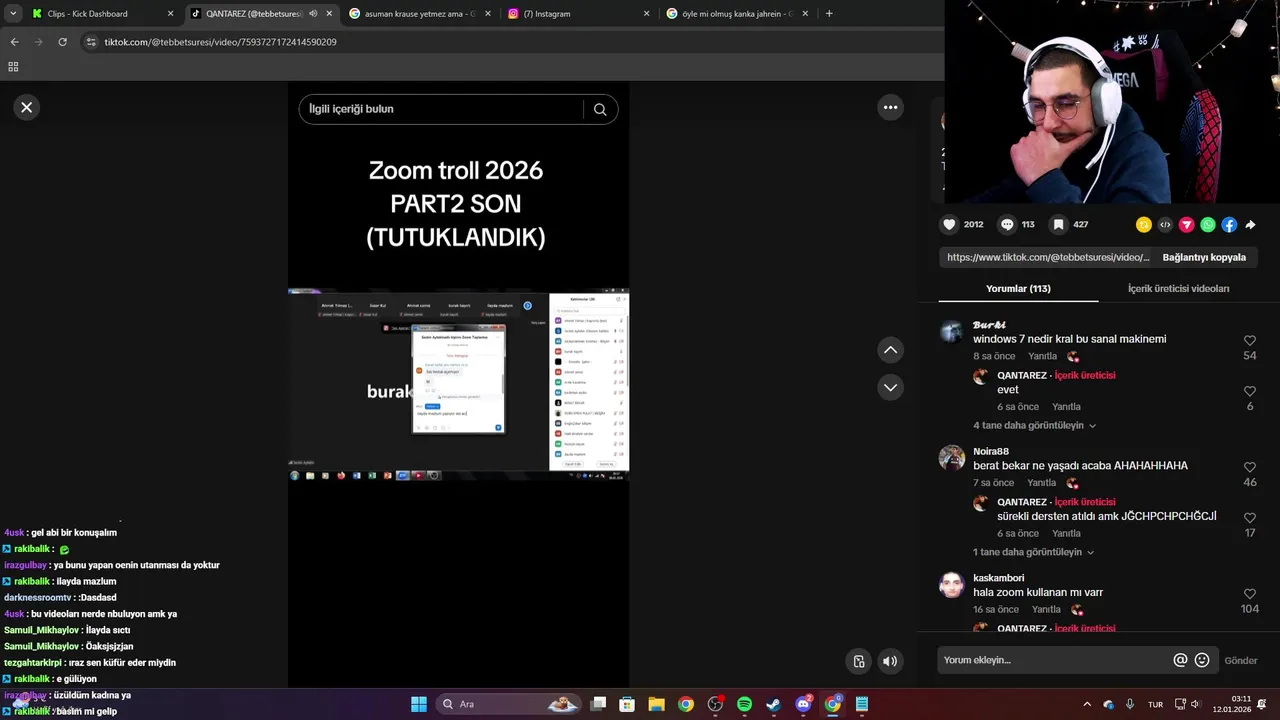The height and width of the screenshot is (720, 1280).
Task: Open Discord from the taskbar
Action: click(x=803, y=704)
